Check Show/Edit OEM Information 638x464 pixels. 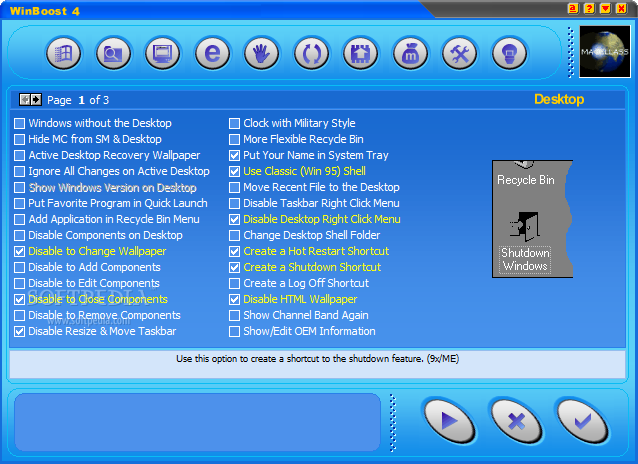point(234,331)
